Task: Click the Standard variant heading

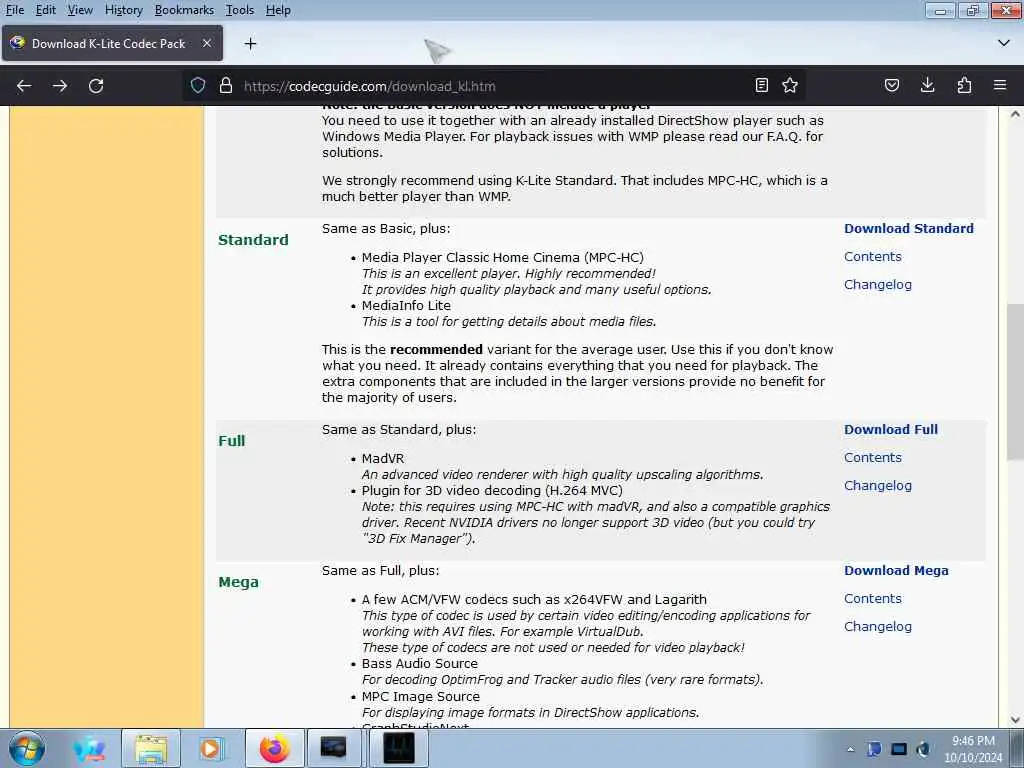Action: pos(253,240)
